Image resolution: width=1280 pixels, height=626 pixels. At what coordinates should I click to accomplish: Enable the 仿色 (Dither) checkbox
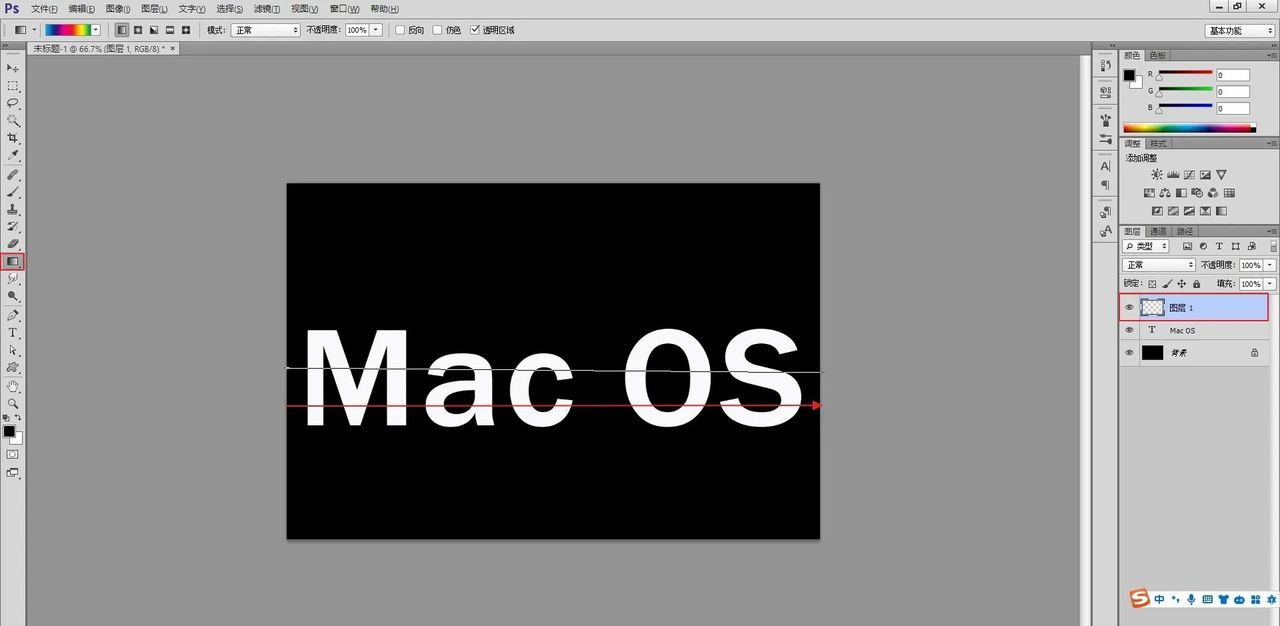point(438,30)
